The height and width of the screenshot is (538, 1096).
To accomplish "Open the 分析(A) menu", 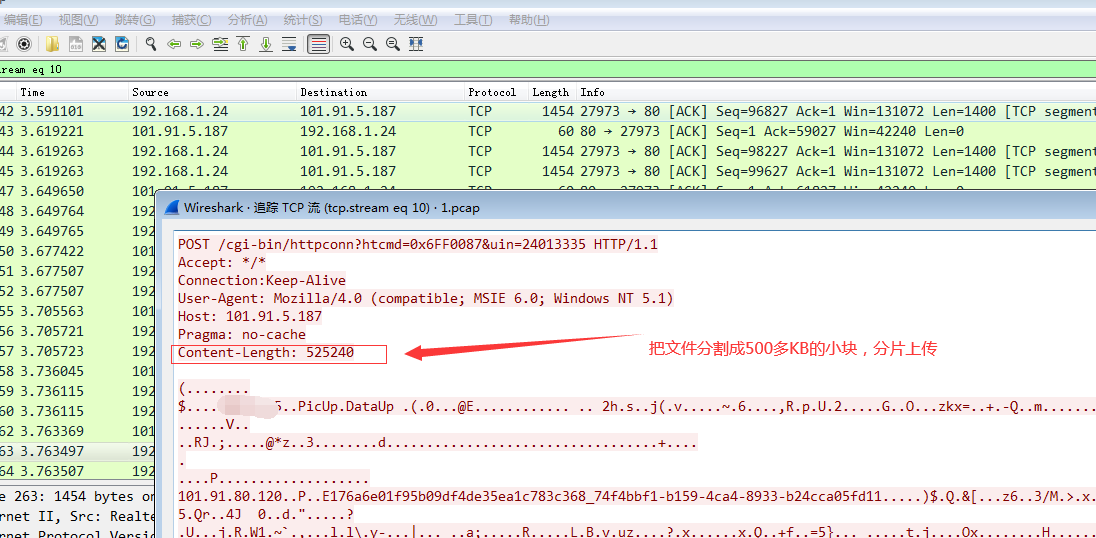I will pos(247,20).
